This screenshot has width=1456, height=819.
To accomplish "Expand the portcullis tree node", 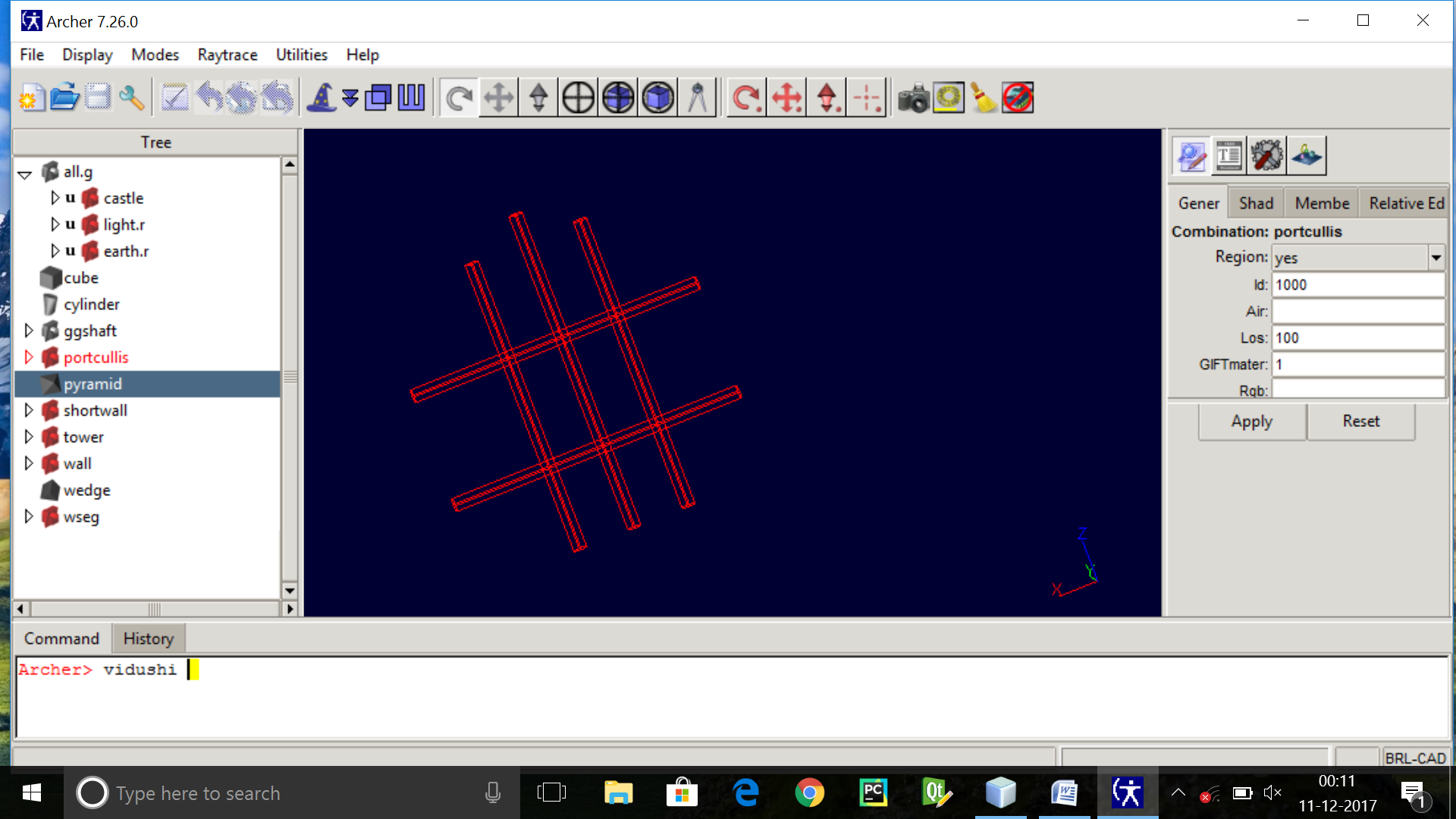I will [x=29, y=357].
